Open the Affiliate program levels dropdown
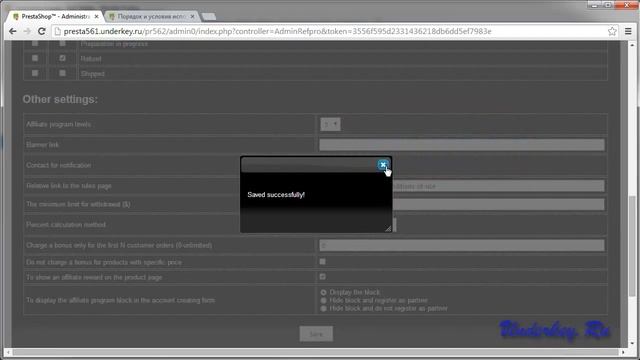This screenshot has width=640, height=360. 330,124
